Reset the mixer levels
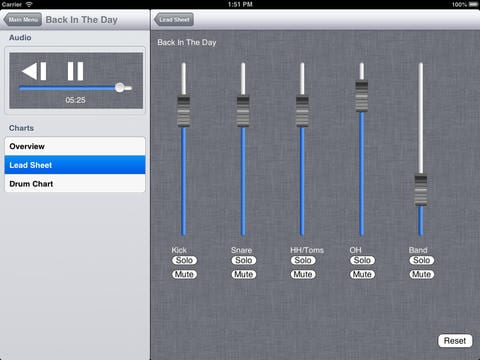Viewport: 480px width, 360px height. pos(455,341)
